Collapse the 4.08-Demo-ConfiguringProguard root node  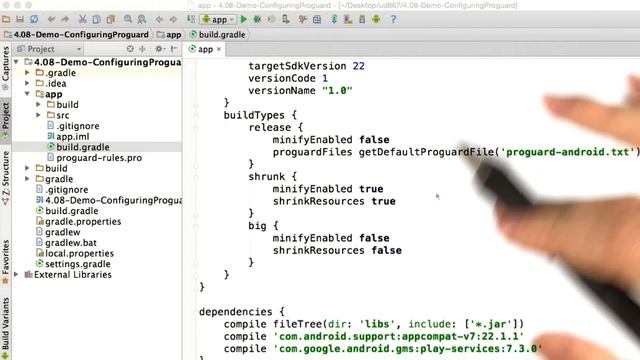tap(16, 62)
